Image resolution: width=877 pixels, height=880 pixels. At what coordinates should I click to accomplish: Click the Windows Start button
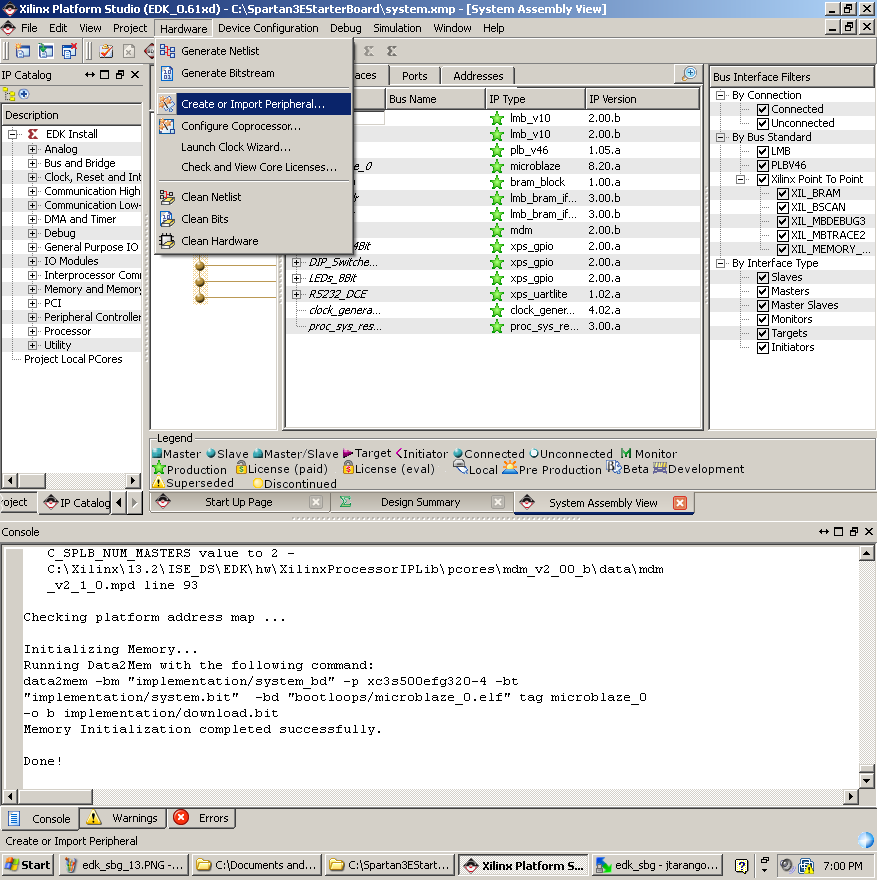(x=28, y=865)
